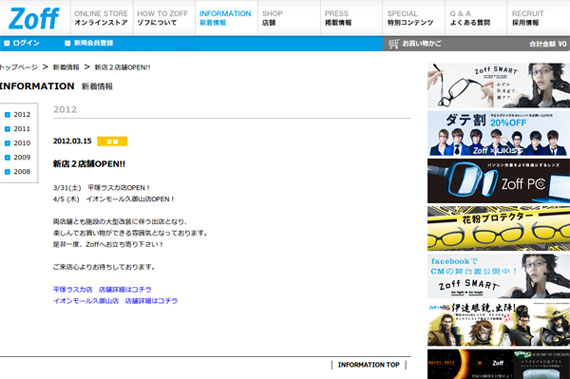Open the ONLINE STORE menu
The height and width of the screenshot is (379, 570).
coord(101,18)
